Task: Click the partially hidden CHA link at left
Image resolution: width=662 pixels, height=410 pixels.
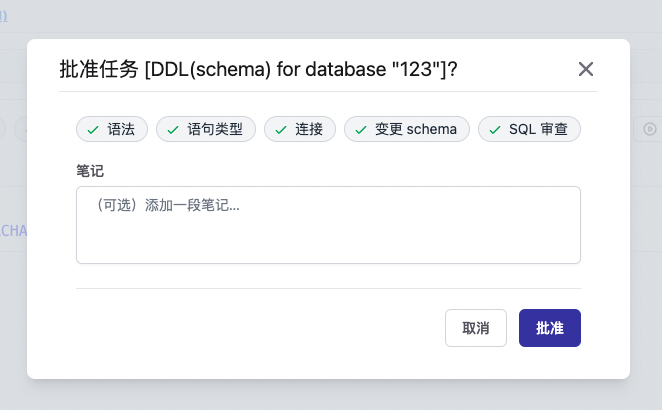Action: pyautogui.click(x=13, y=231)
